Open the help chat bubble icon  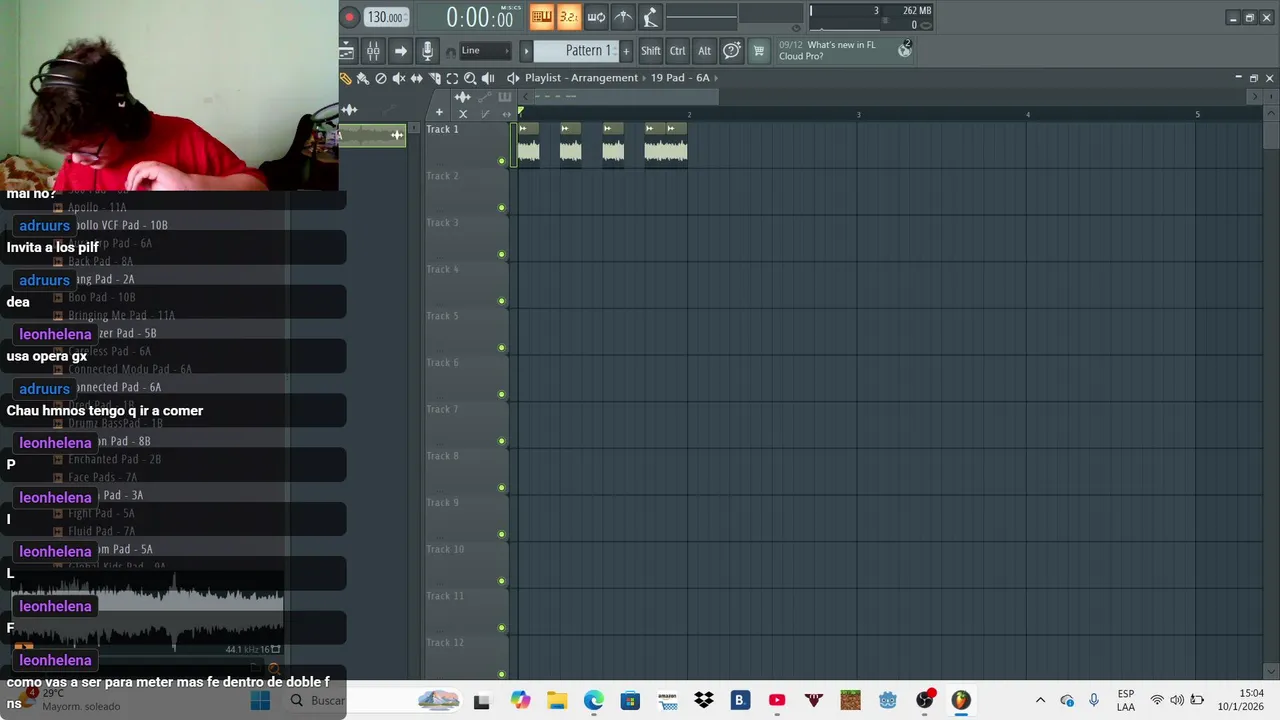(x=732, y=51)
